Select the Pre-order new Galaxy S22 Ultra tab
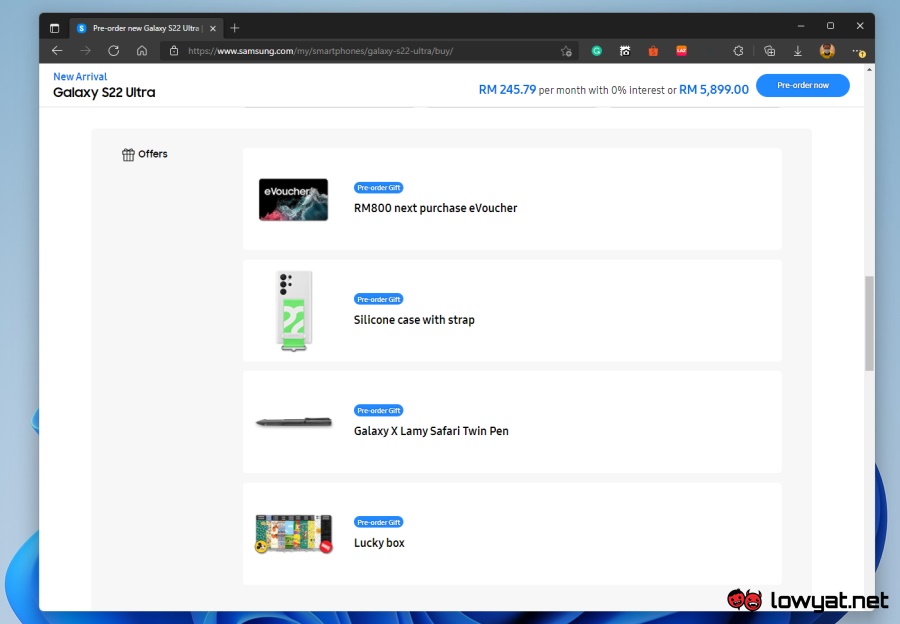This screenshot has width=900, height=624. [x=140, y=28]
